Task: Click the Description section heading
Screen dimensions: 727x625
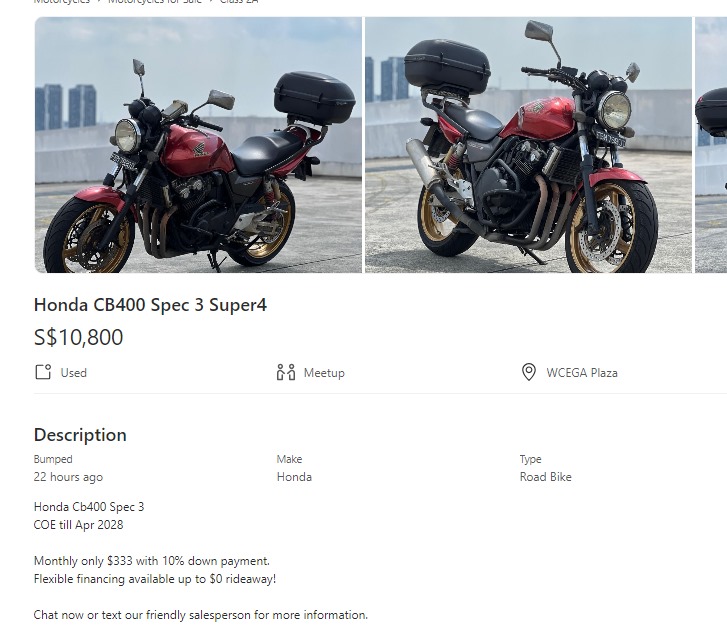Action: (x=80, y=435)
